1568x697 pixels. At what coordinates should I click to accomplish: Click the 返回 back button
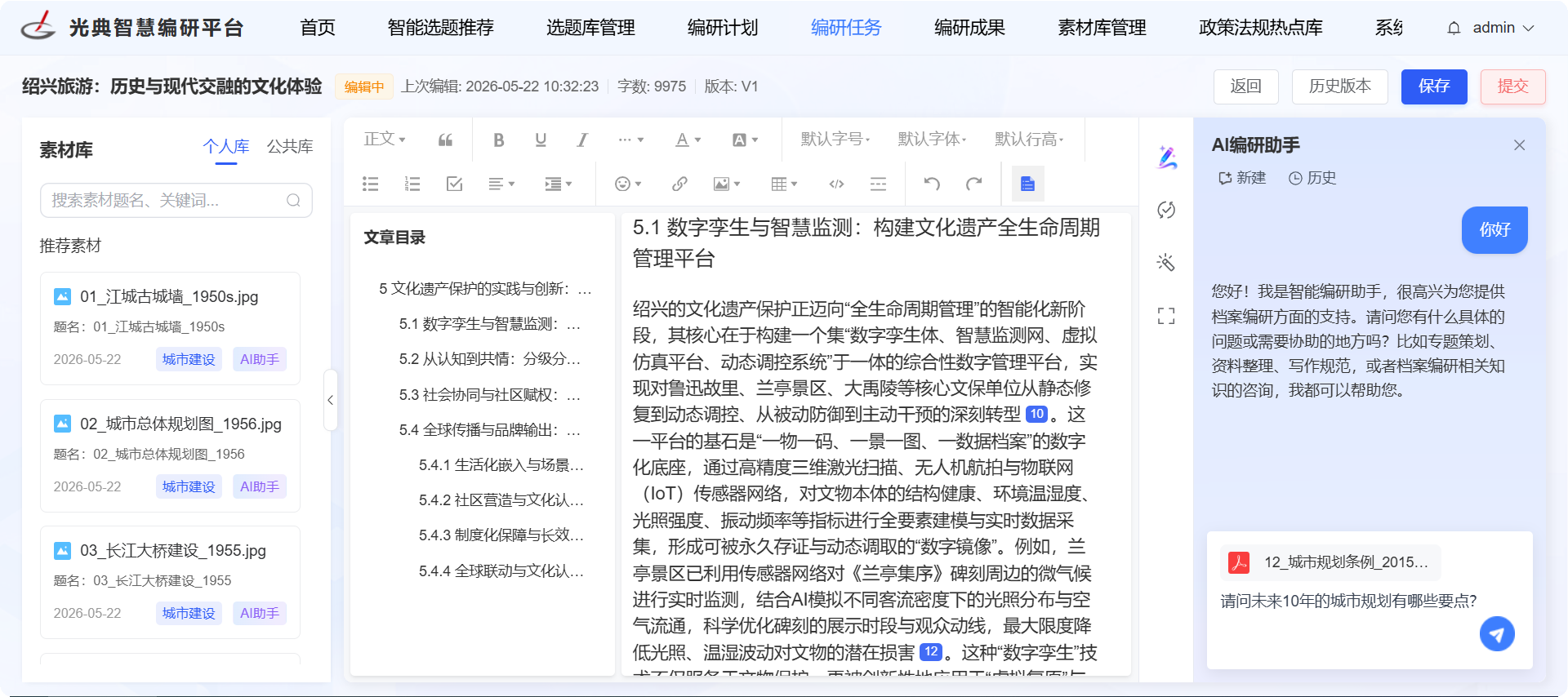(1245, 87)
